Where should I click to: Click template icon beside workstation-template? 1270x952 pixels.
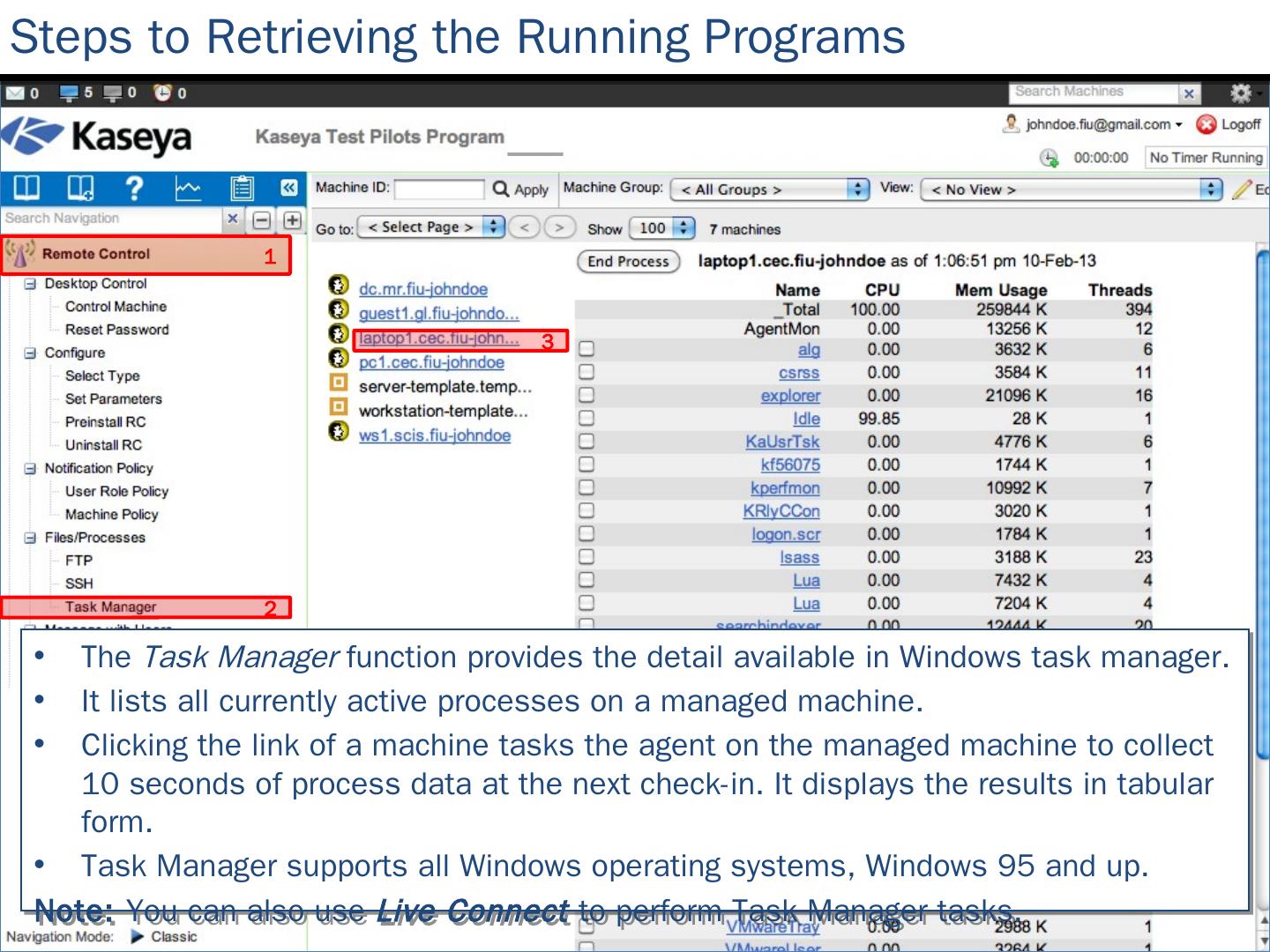pos(338,406)
